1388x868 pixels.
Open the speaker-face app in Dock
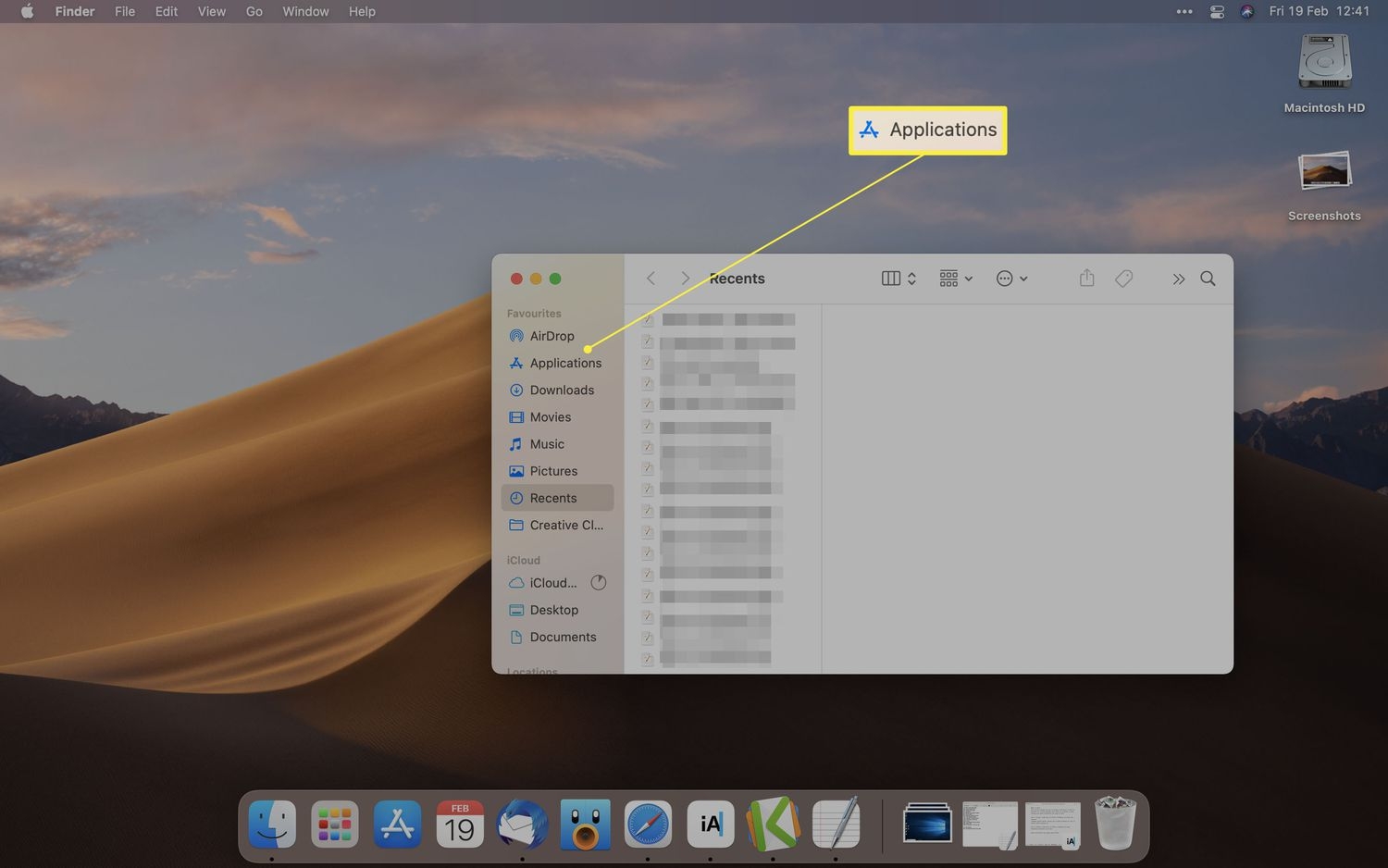click(586, 824)
